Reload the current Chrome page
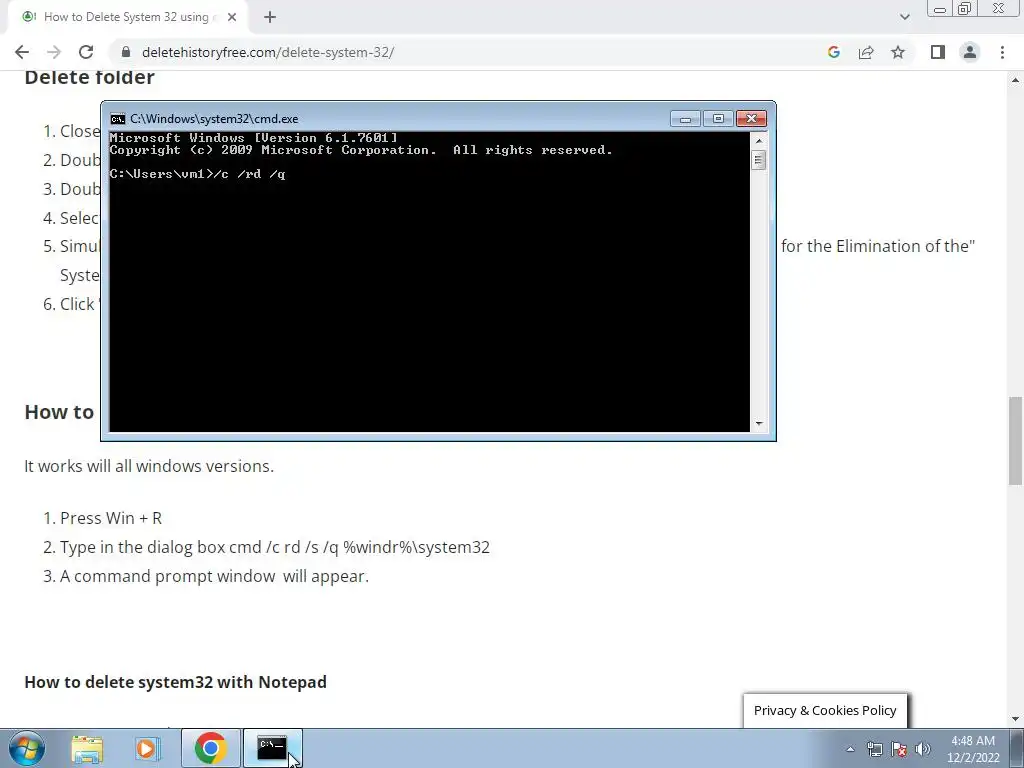 coord(86,52)
